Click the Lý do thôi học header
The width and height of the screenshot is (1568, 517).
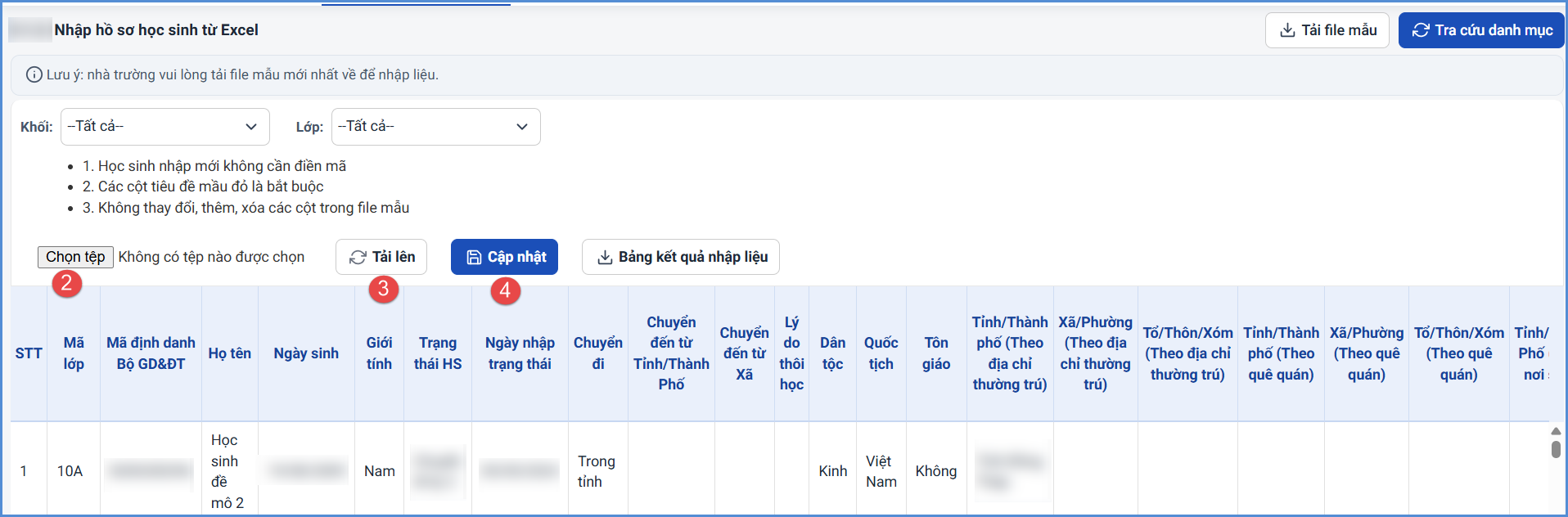point(791,353)
